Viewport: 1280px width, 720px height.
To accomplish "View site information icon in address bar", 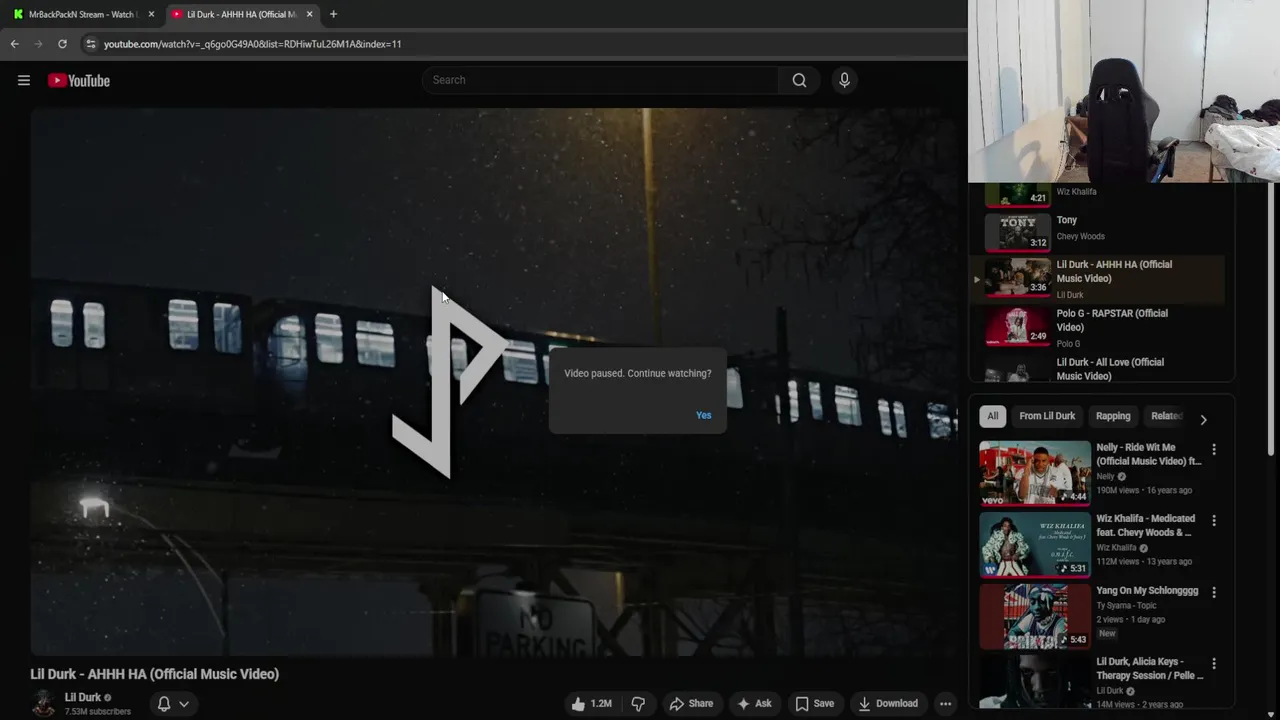I will tap(90, 44).
